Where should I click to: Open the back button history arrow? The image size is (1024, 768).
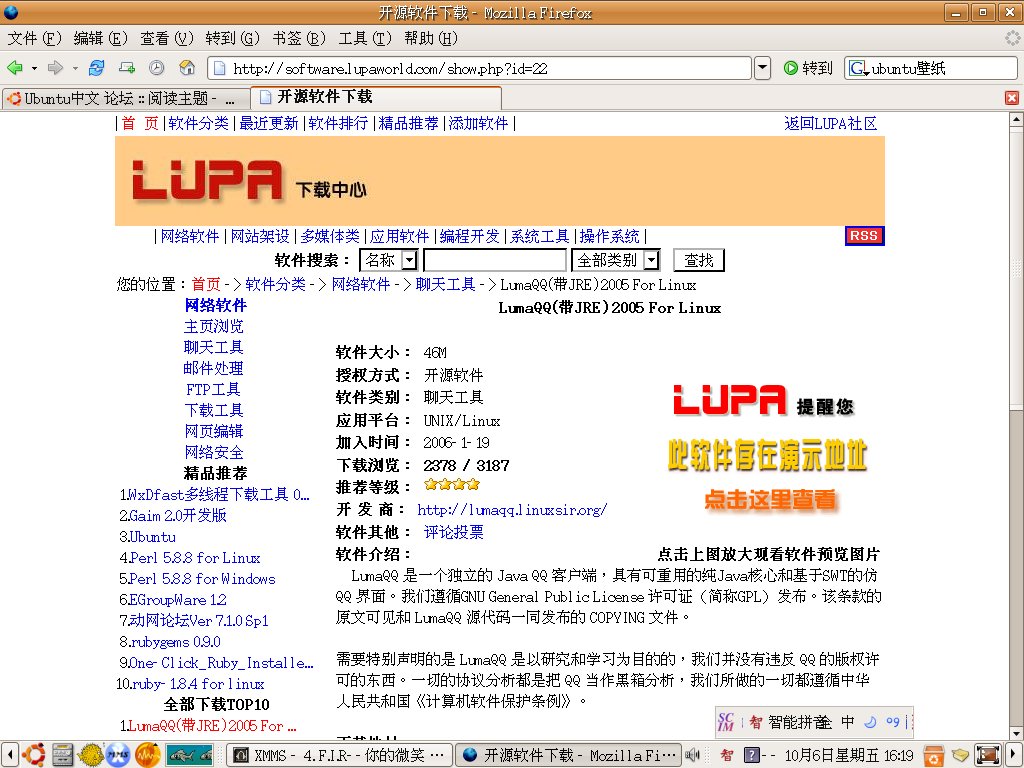click(x=34, y=68)
